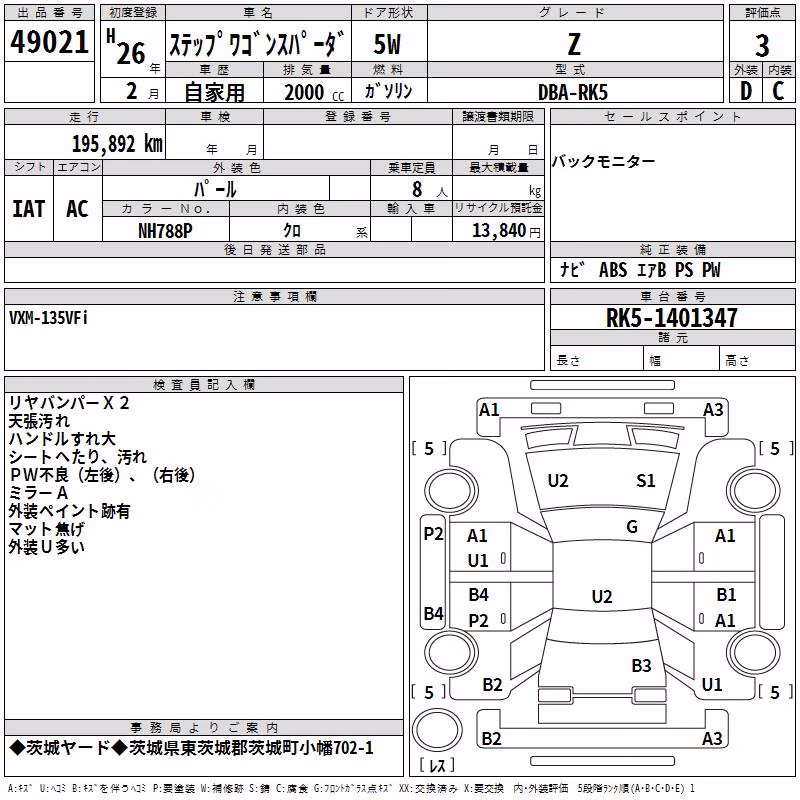The width and height of the screenshot is (800, 800).
Task: Click the mileage 195,892 km
Action: tap(117, 144)
